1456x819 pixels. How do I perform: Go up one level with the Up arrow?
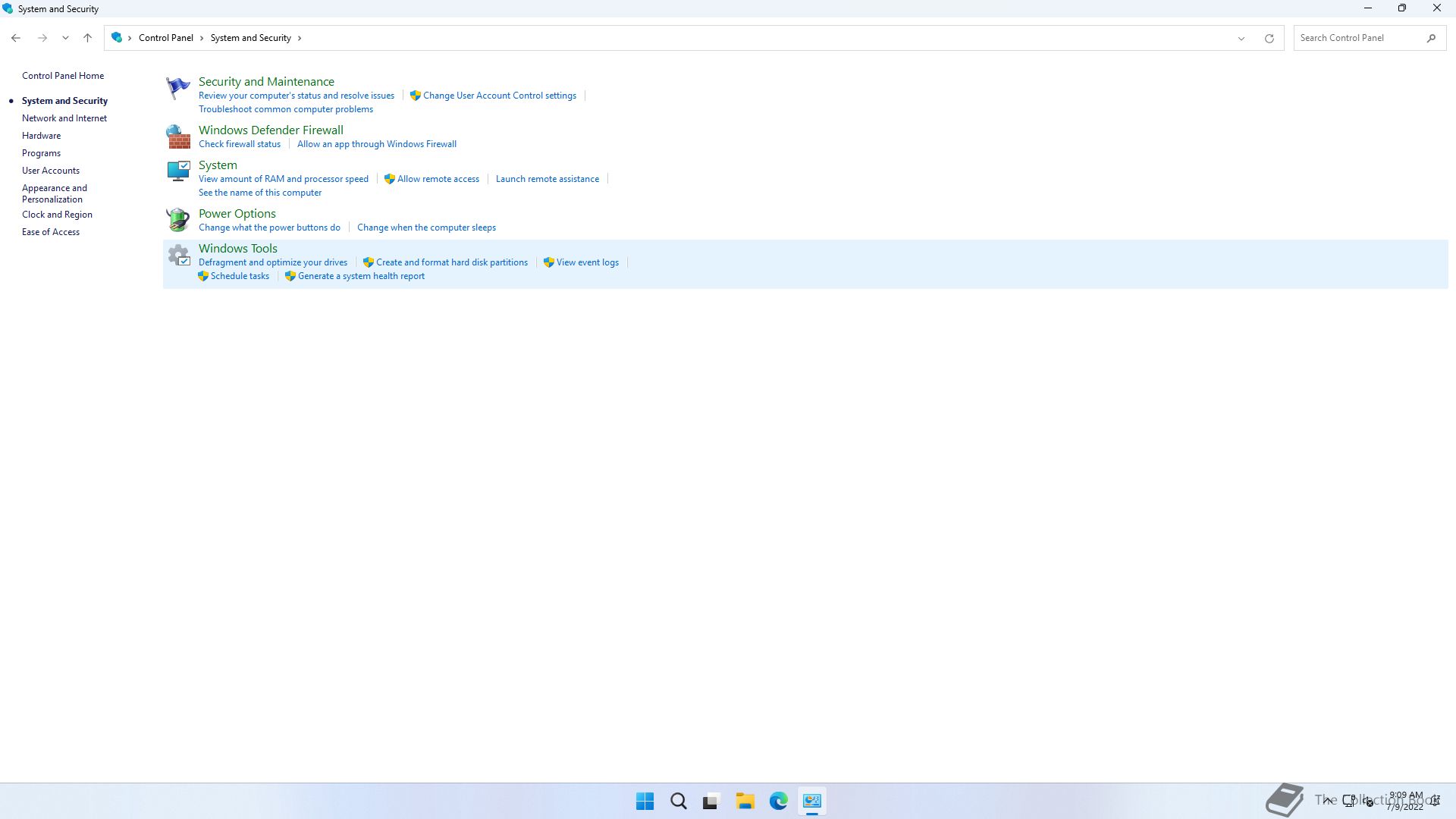87,38
